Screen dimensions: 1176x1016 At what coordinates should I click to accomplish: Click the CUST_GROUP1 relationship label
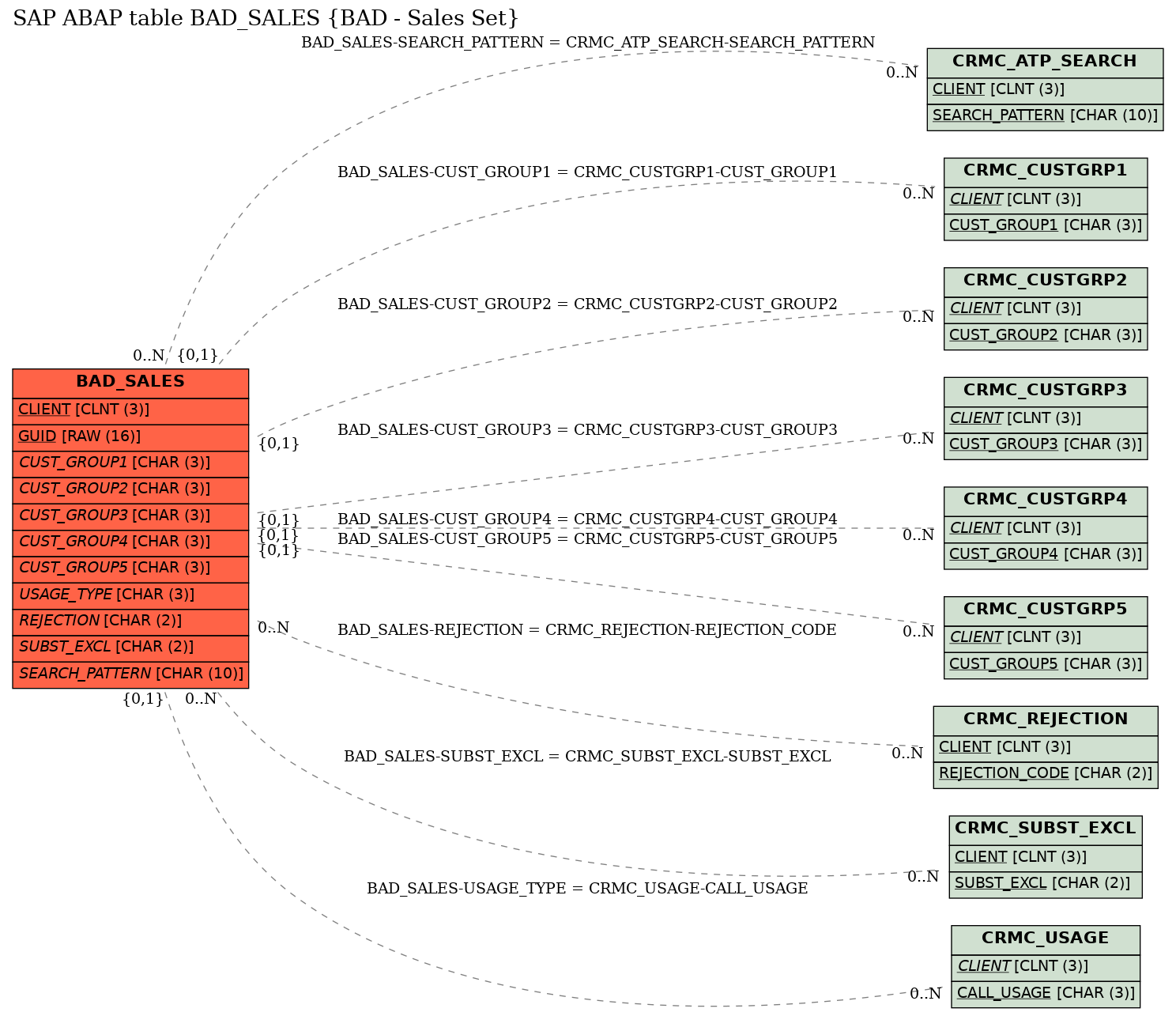[587, 172]
